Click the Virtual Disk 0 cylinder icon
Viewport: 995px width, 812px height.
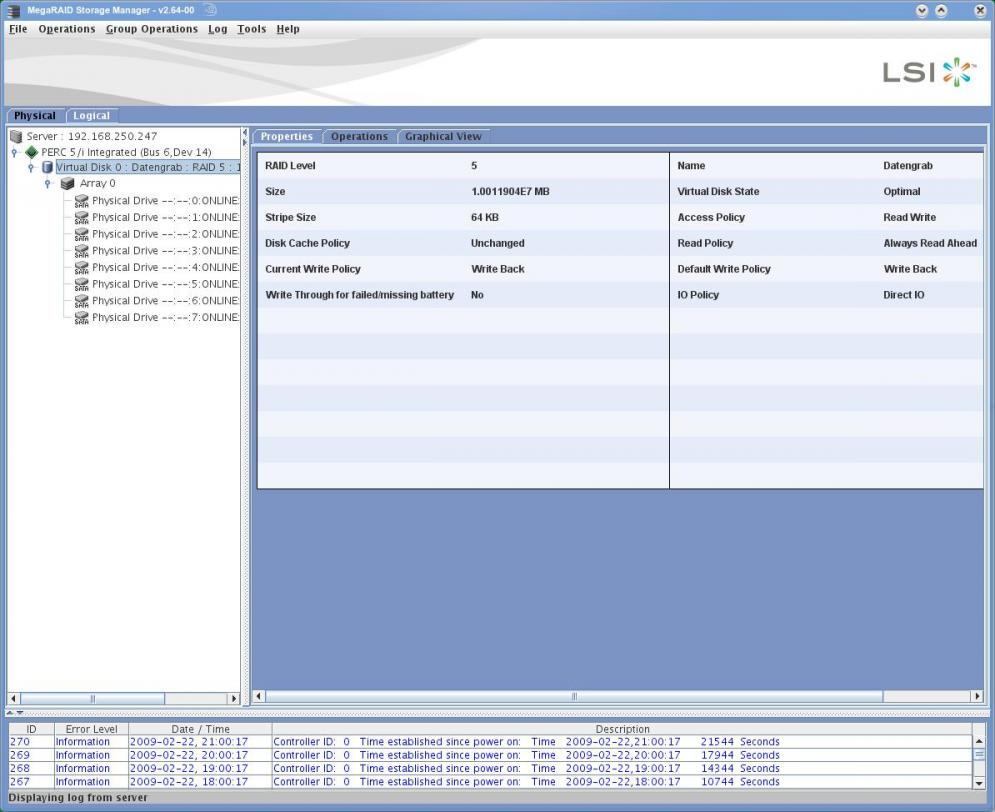[47, 167]
